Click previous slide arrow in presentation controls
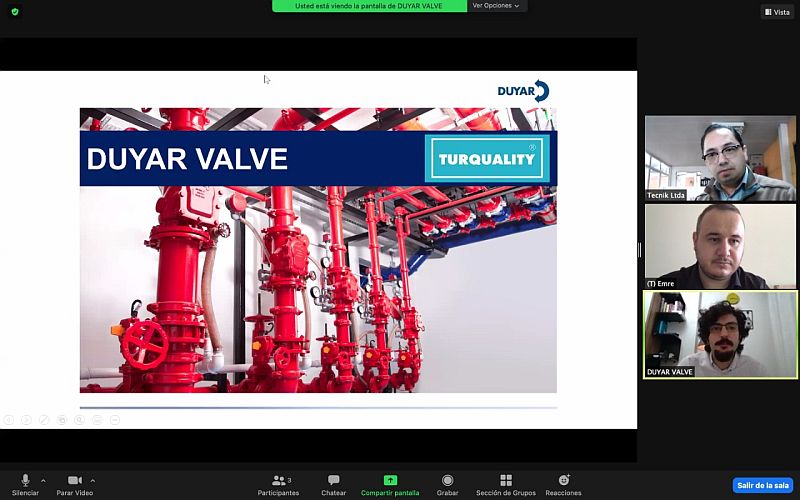This screenshot has height=500, width=800. (x=9, y=420)
